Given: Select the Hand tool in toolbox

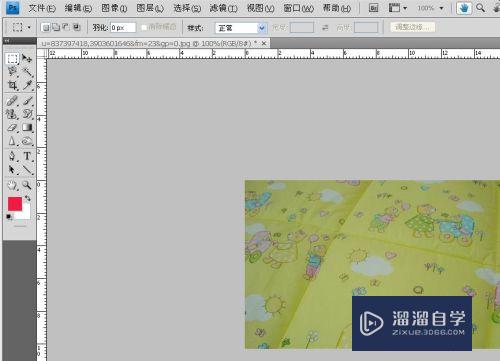Looking at the screenshot, I should click(12, 185).
